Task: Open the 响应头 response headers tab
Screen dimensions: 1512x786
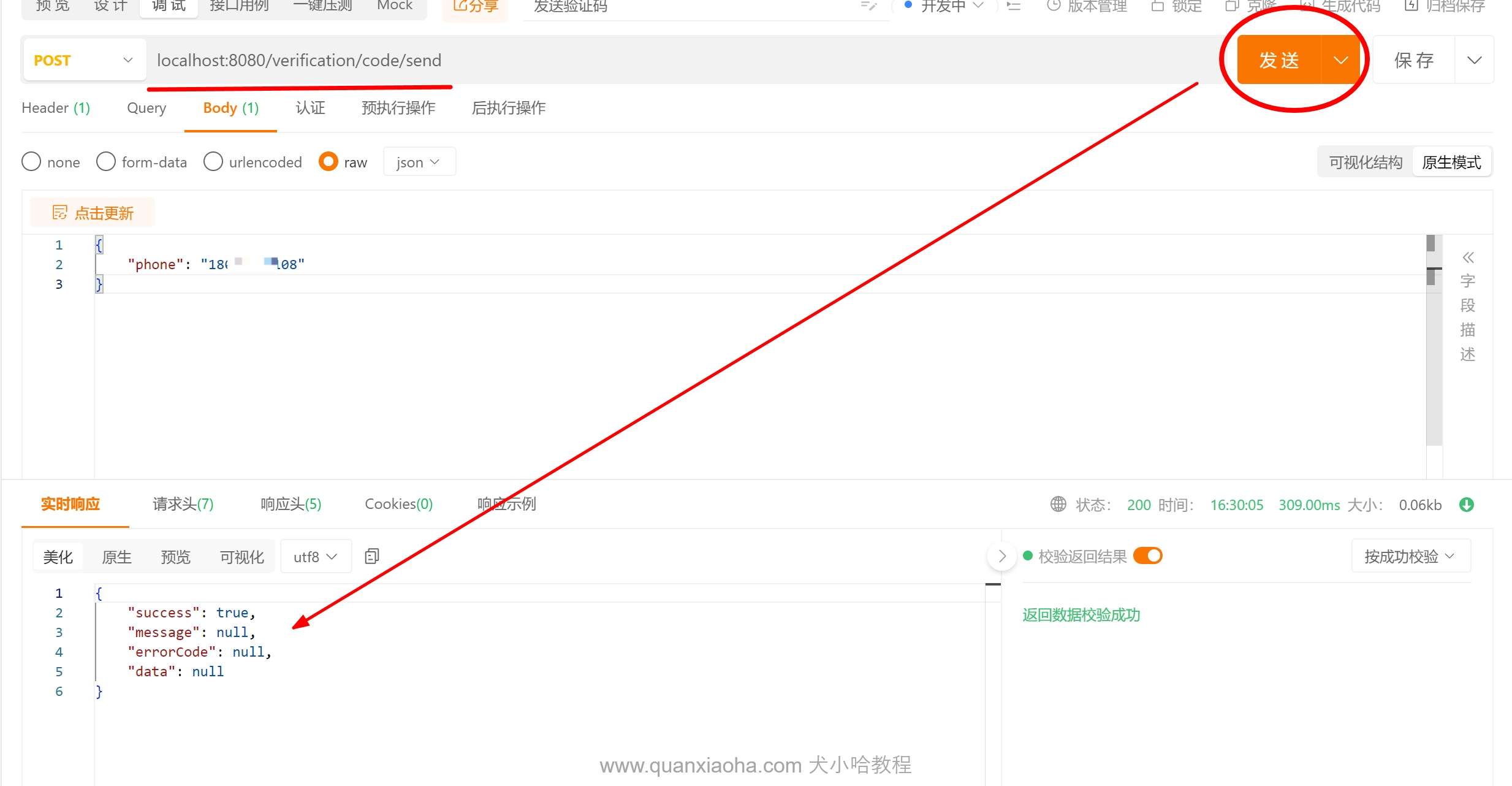Action: pyautogui.click(x=291, y=504)
